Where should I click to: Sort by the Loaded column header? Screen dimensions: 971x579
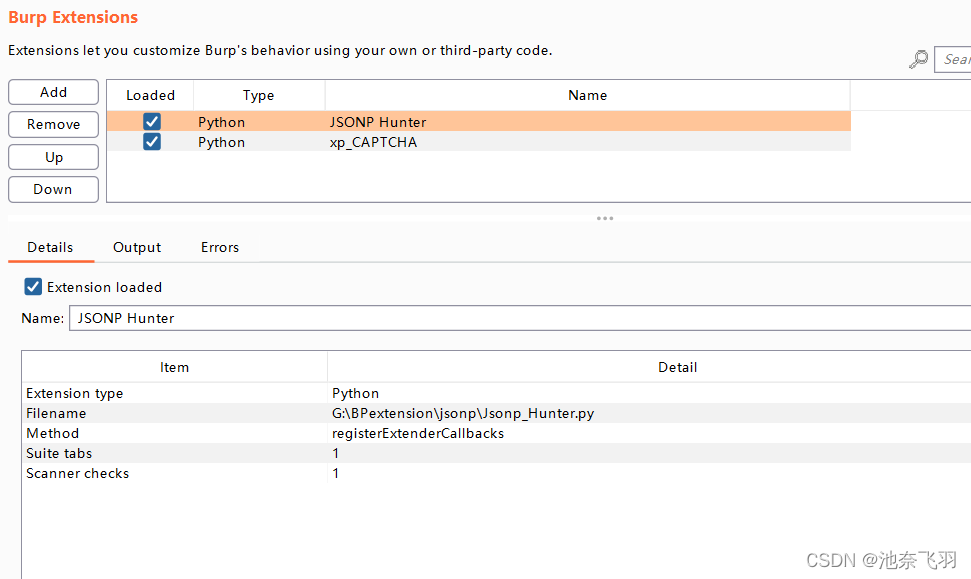[x=150, y=95]
